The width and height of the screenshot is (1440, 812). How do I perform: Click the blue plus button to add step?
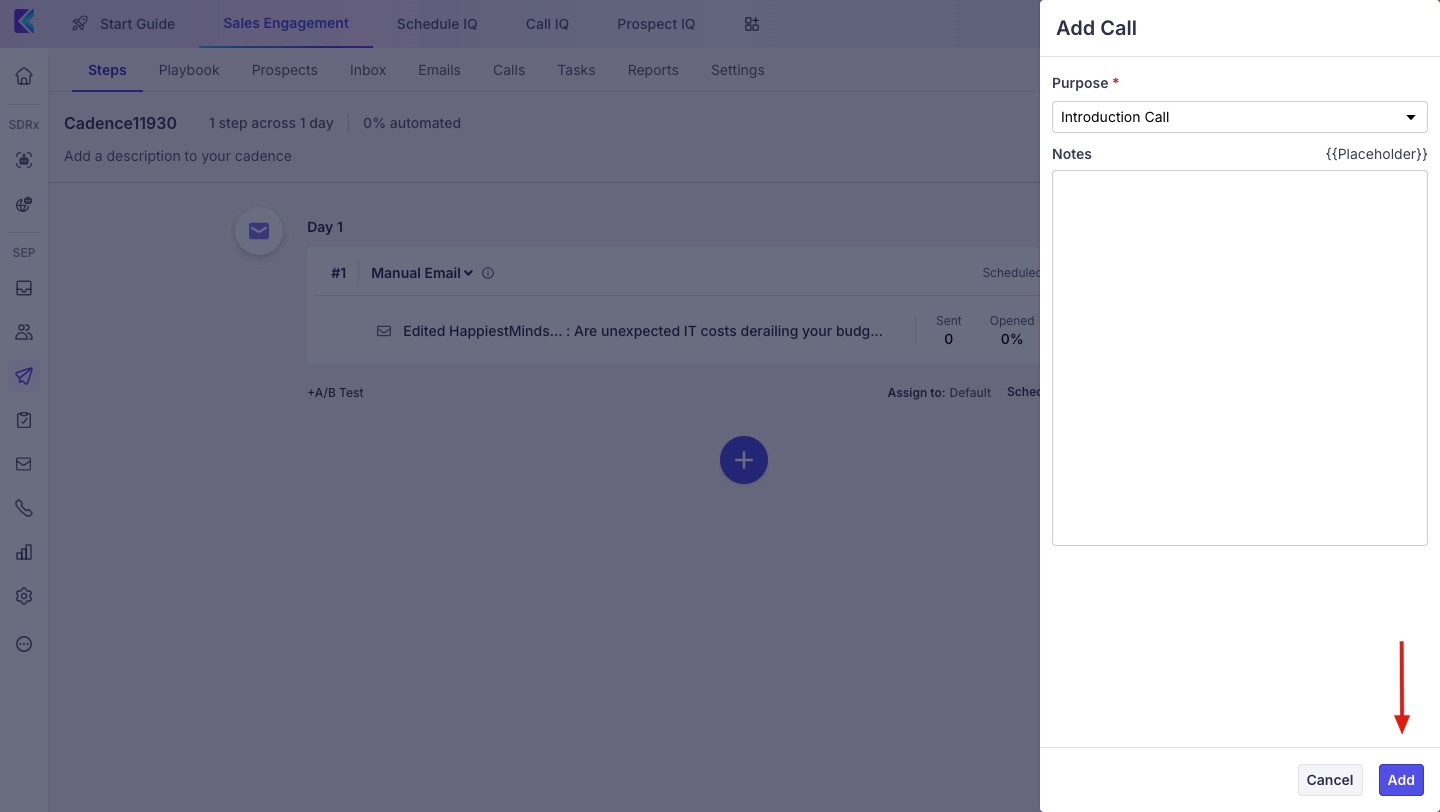744,460
